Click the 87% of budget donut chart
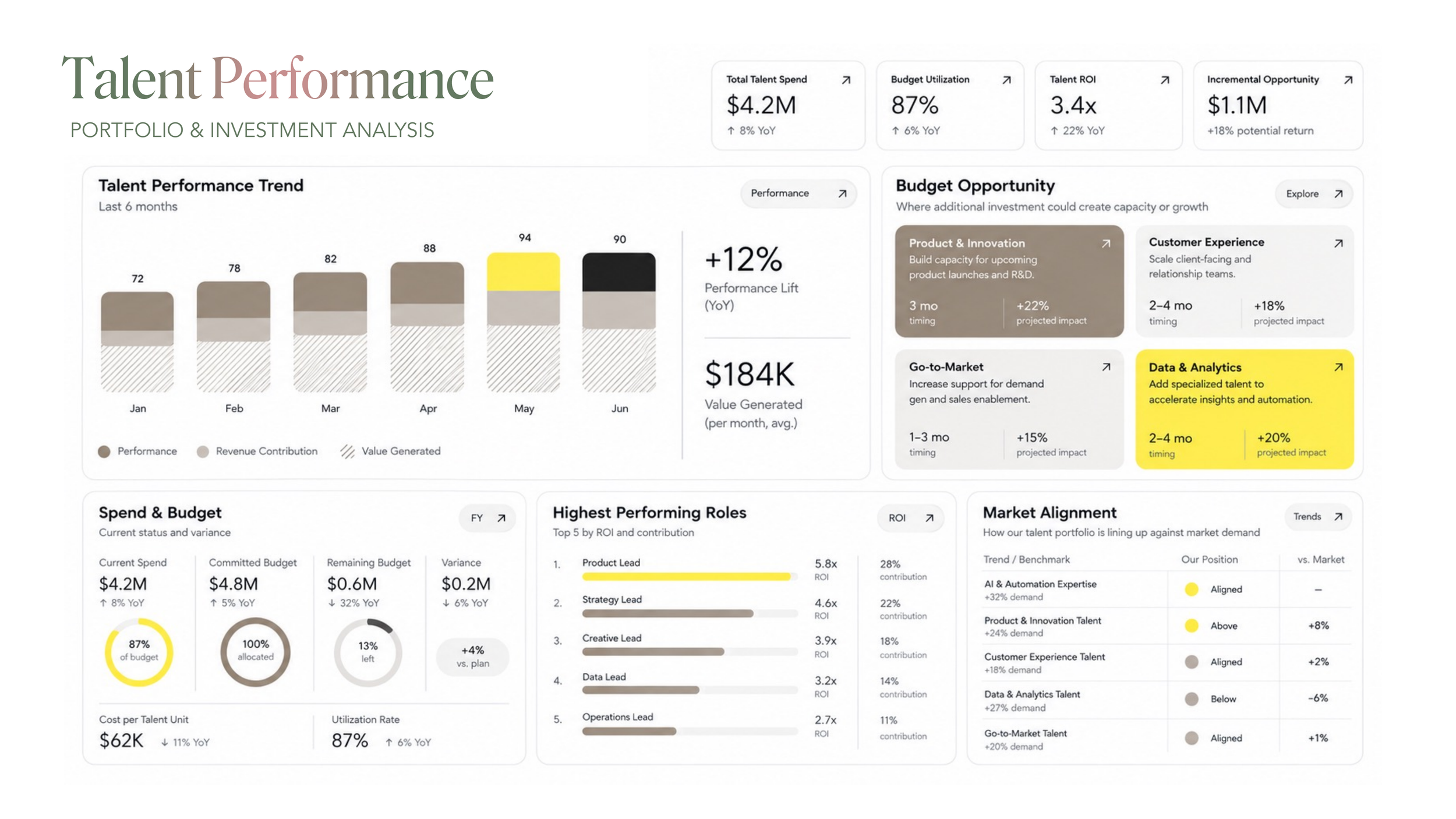 (x=139, y=652)
